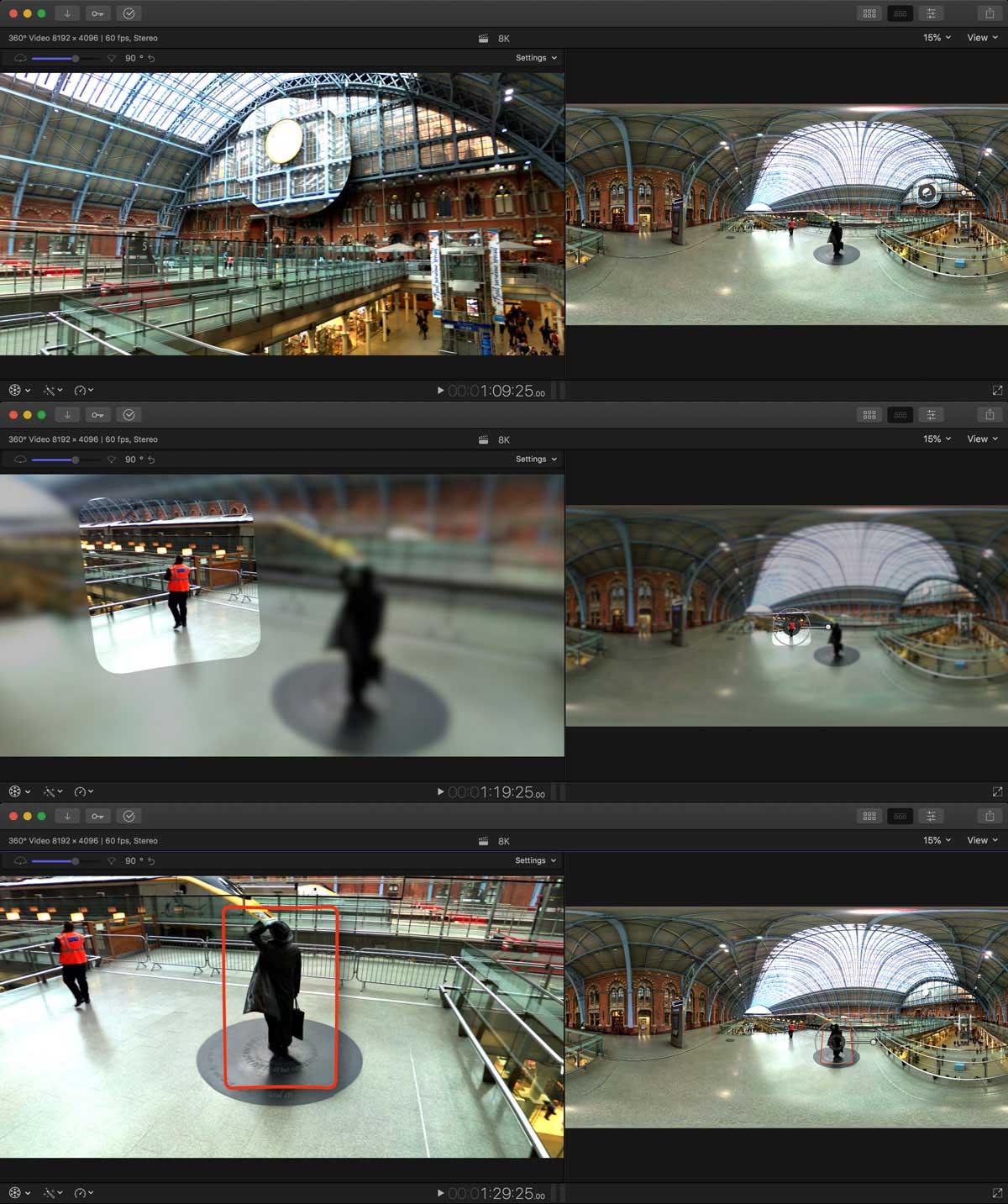1008x1204 pixels.
Task: Click the 90 ° angle value in the 1:29:25 window
Action: pyautogui.click(x=134, y=862)
